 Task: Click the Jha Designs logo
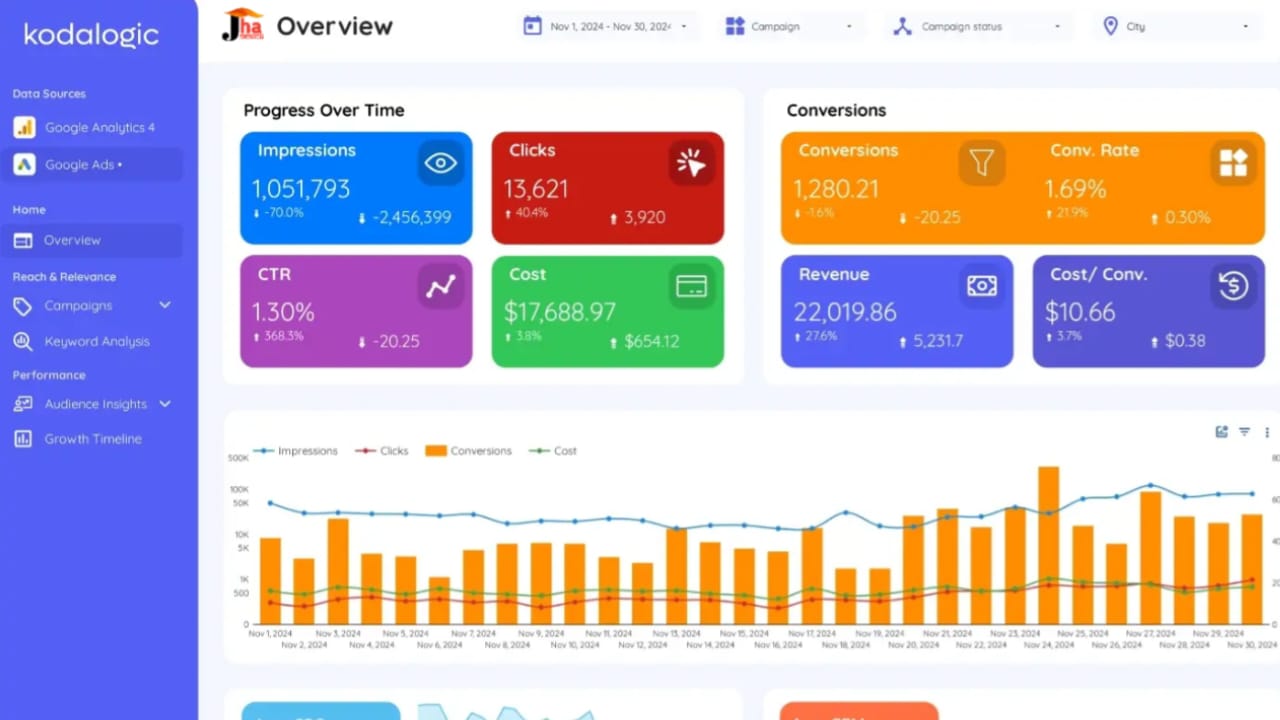(242, 26)
